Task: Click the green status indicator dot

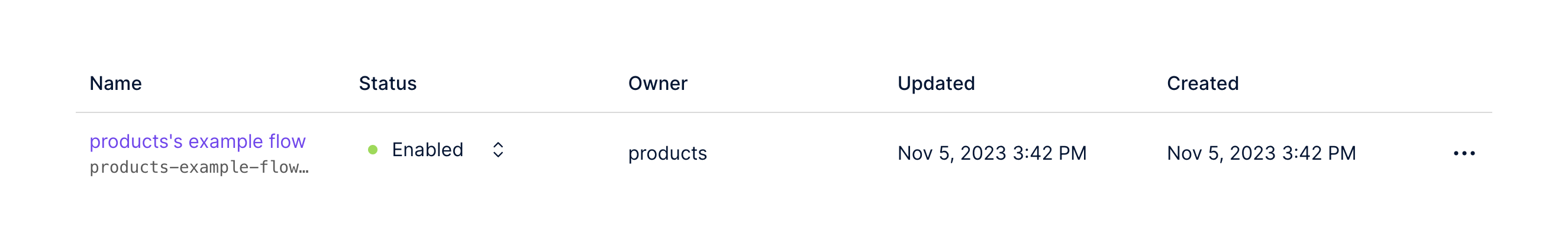Action: pos(373,150)
